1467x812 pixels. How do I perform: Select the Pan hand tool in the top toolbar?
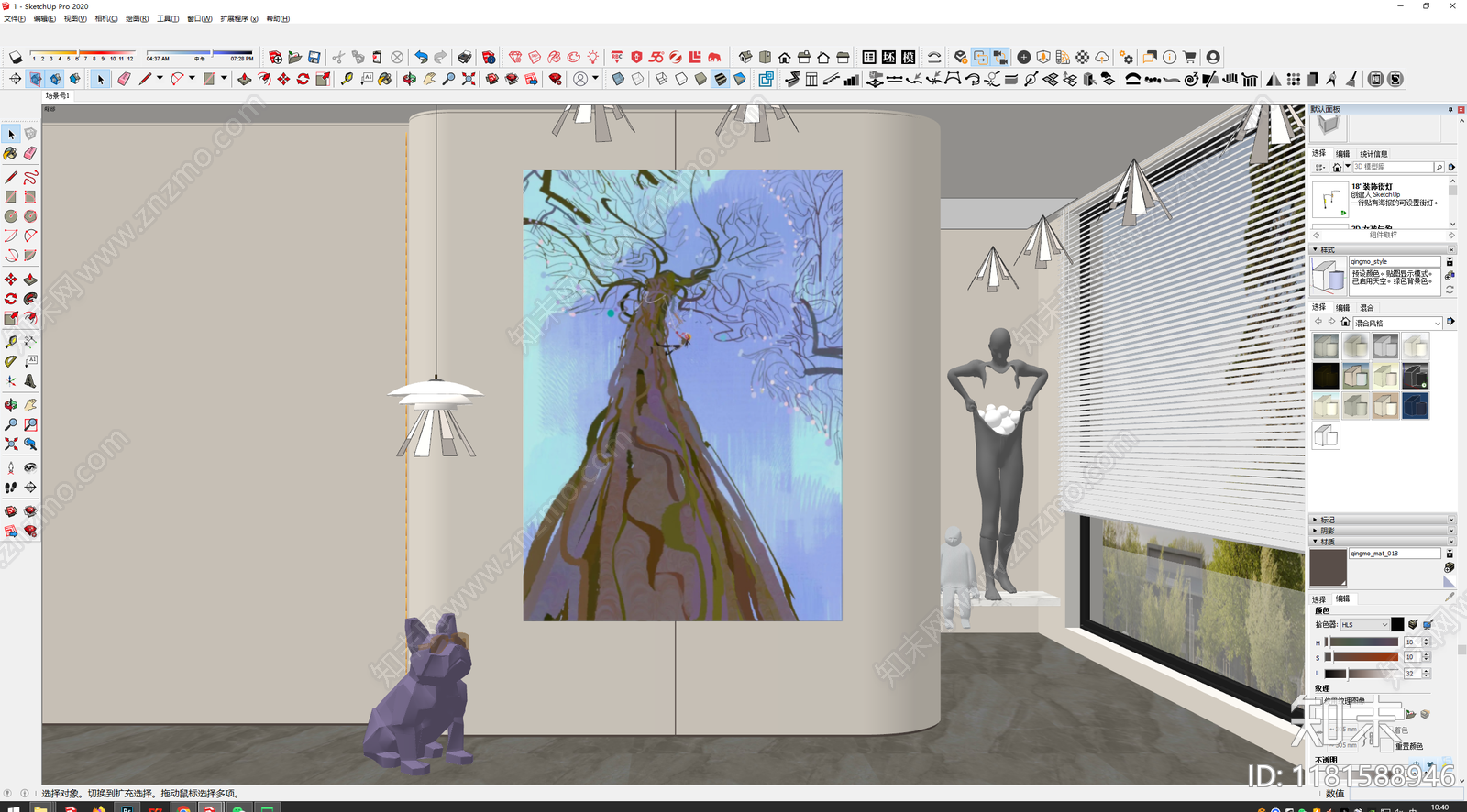click(x=429, y=79)
